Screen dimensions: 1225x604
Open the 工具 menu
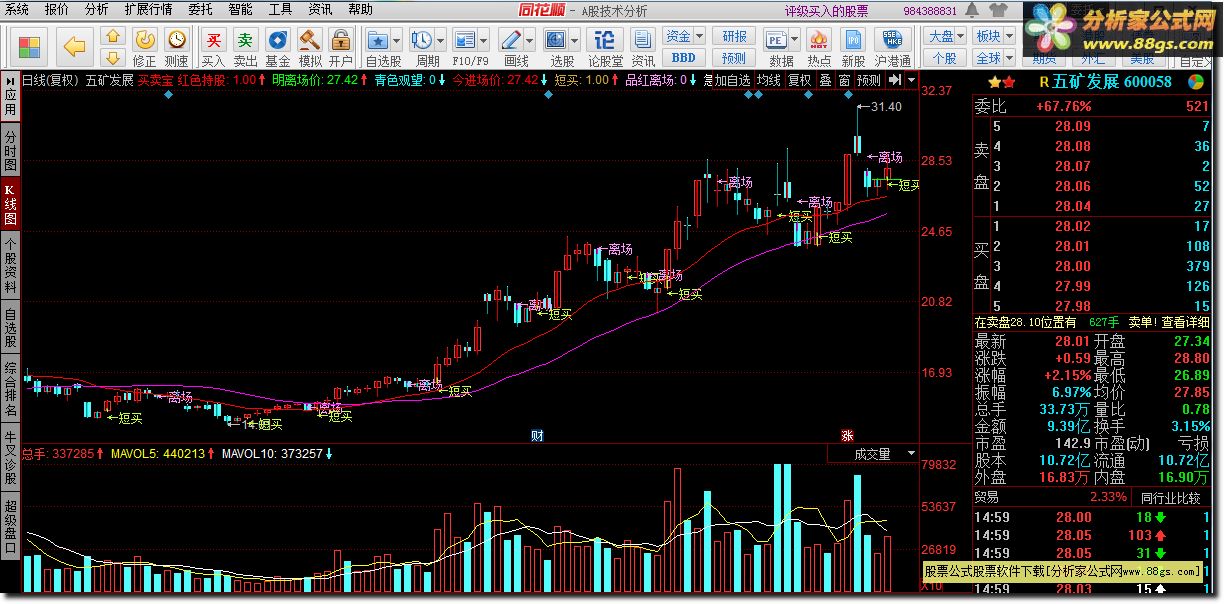280,9
